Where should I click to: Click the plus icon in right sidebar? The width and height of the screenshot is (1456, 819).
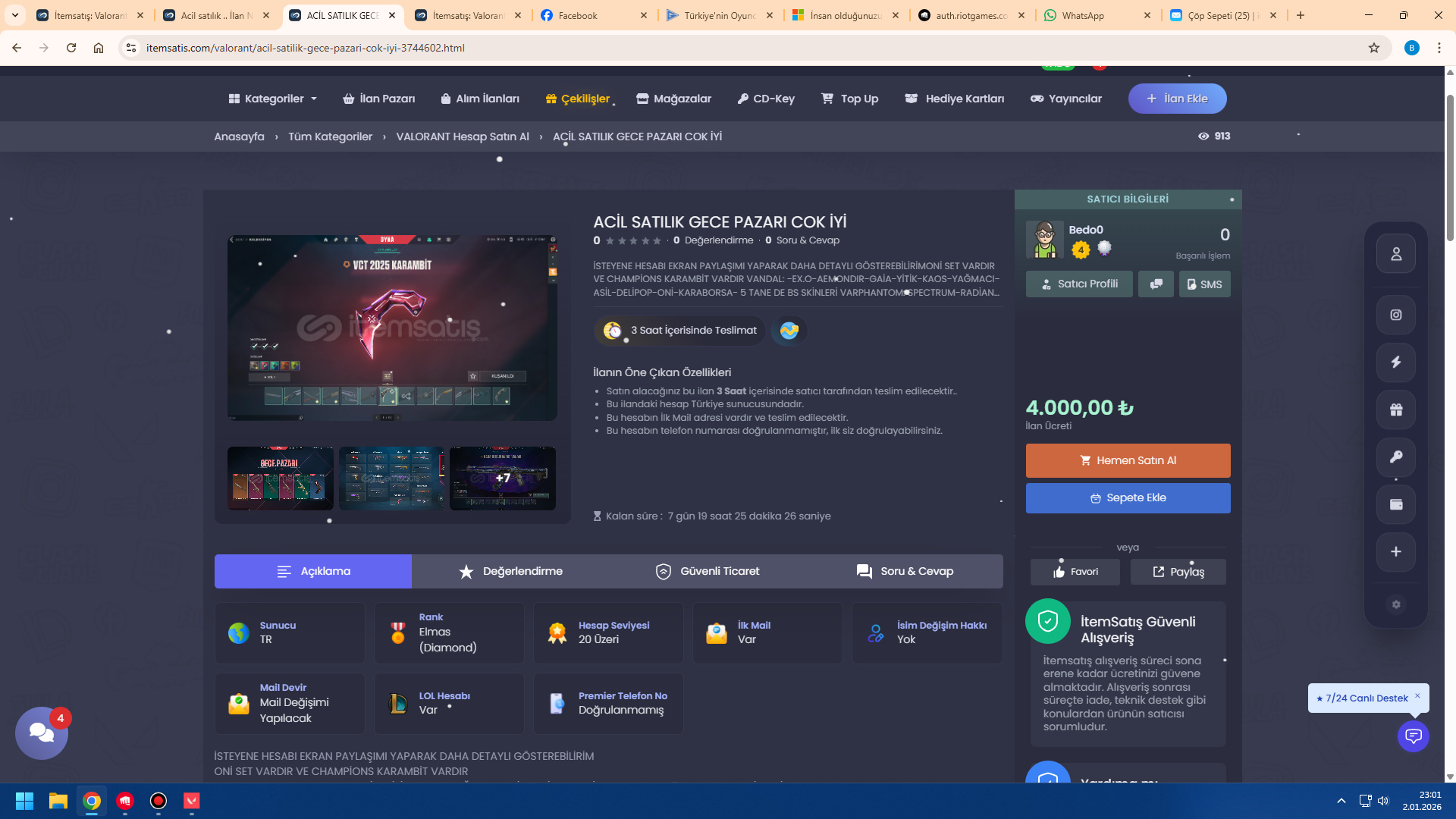click(1396, 552)
